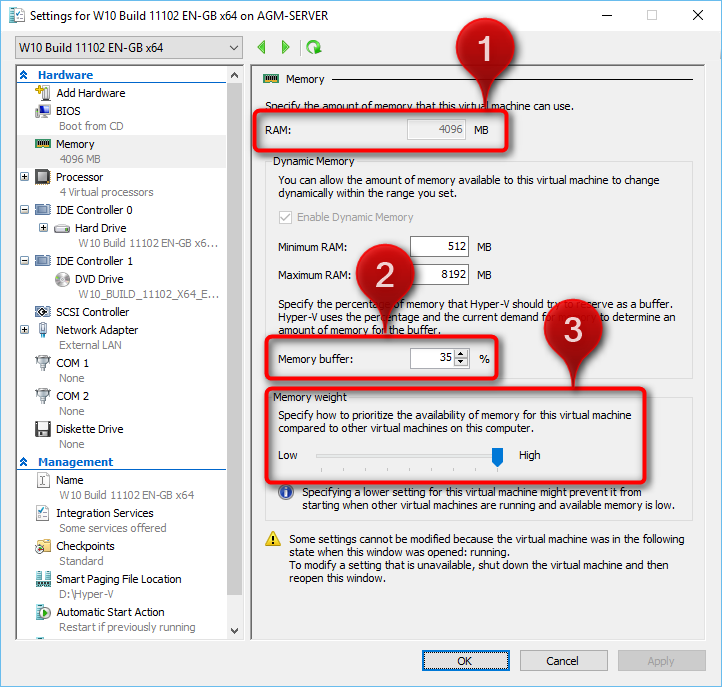Select Smart Paging File Location entry
The height and width of the screenshot is (687, 722).
point(119,579)
